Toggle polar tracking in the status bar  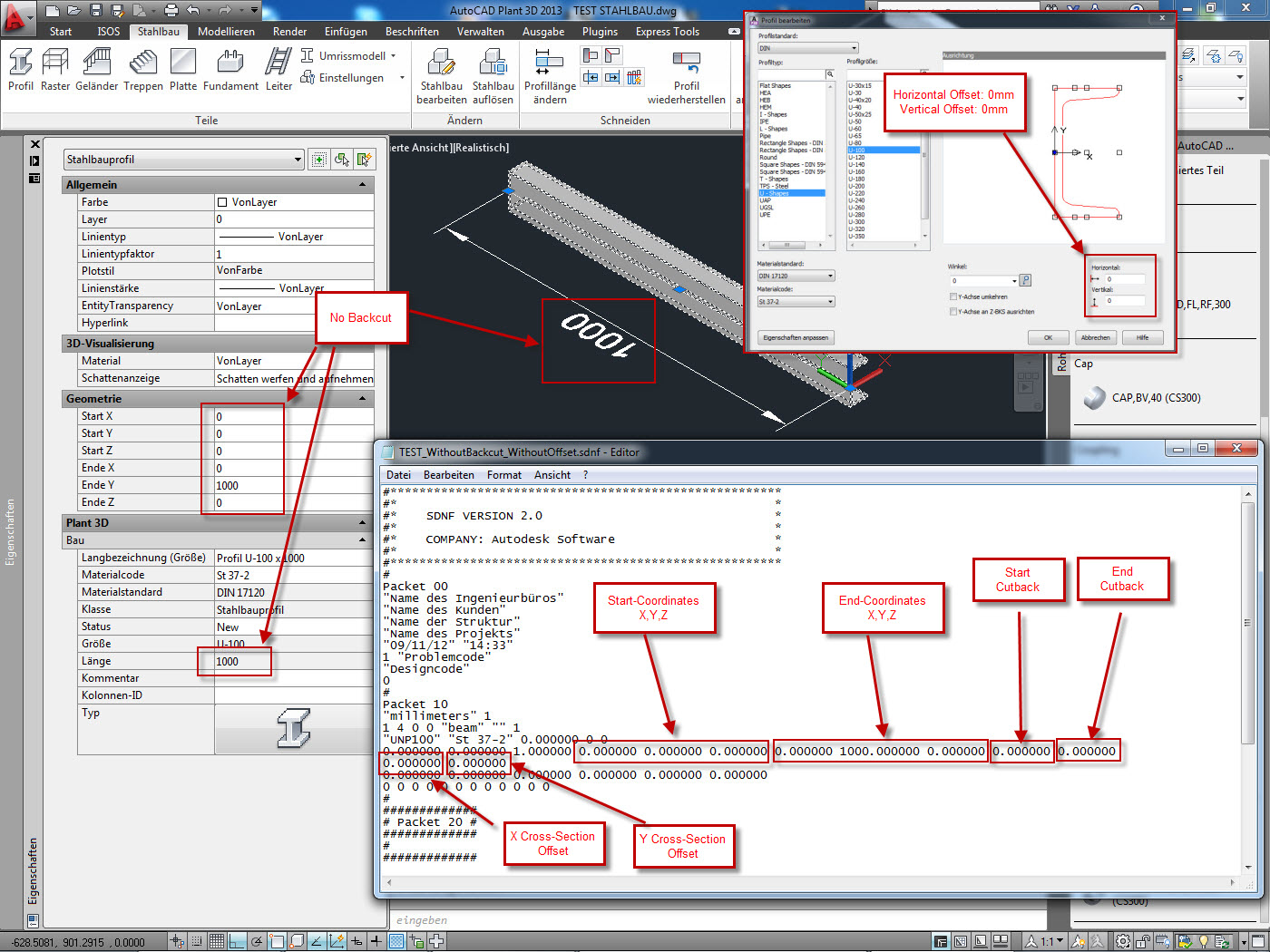click(x=257, y=942)
